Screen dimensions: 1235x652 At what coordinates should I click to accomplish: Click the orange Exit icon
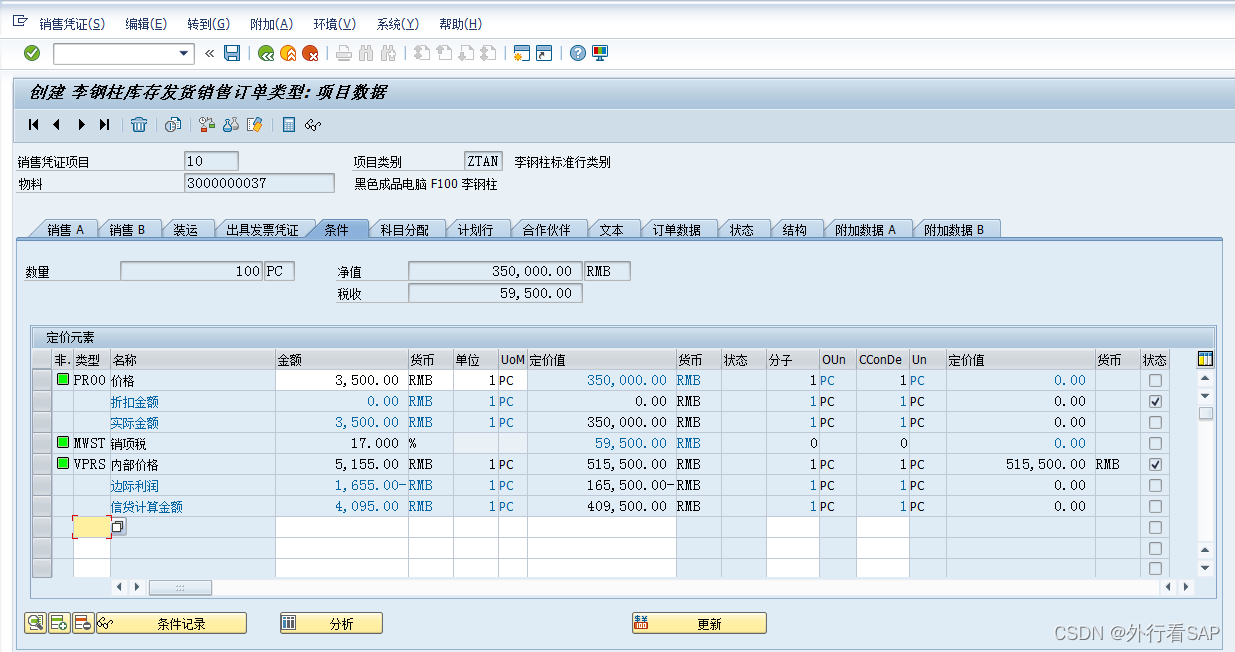click(x=288, y=53)
